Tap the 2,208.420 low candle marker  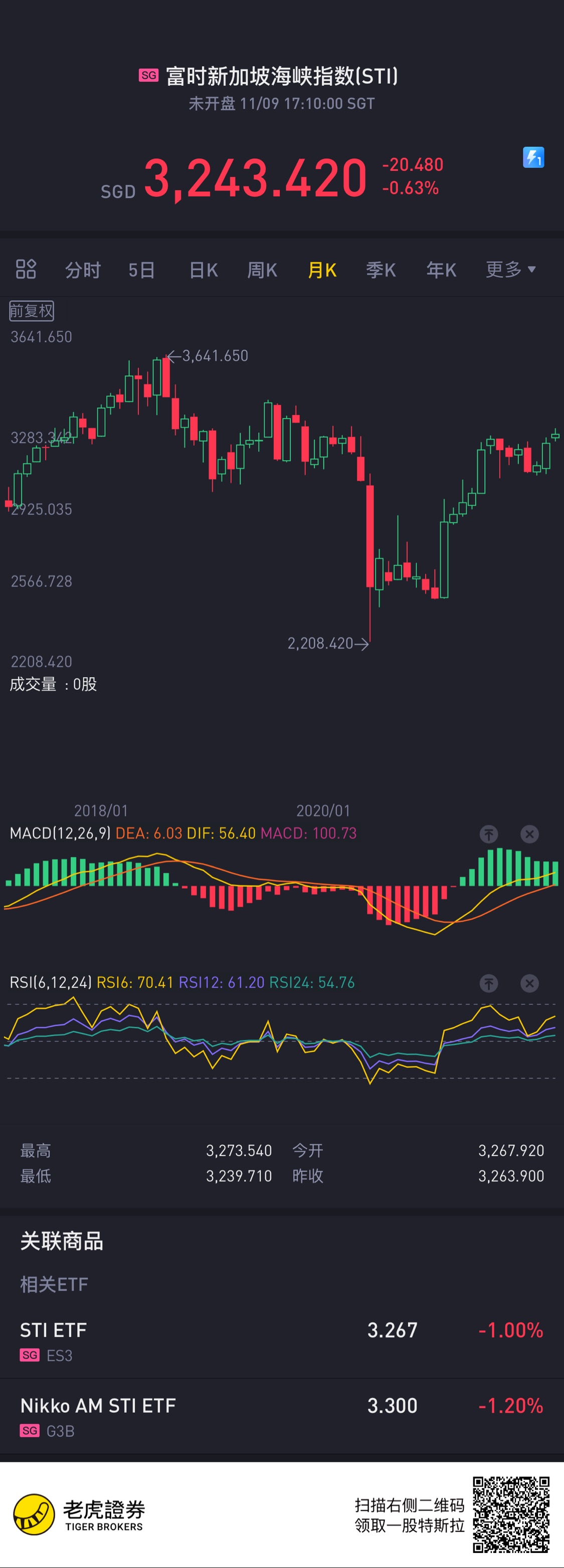pos(328,644)
